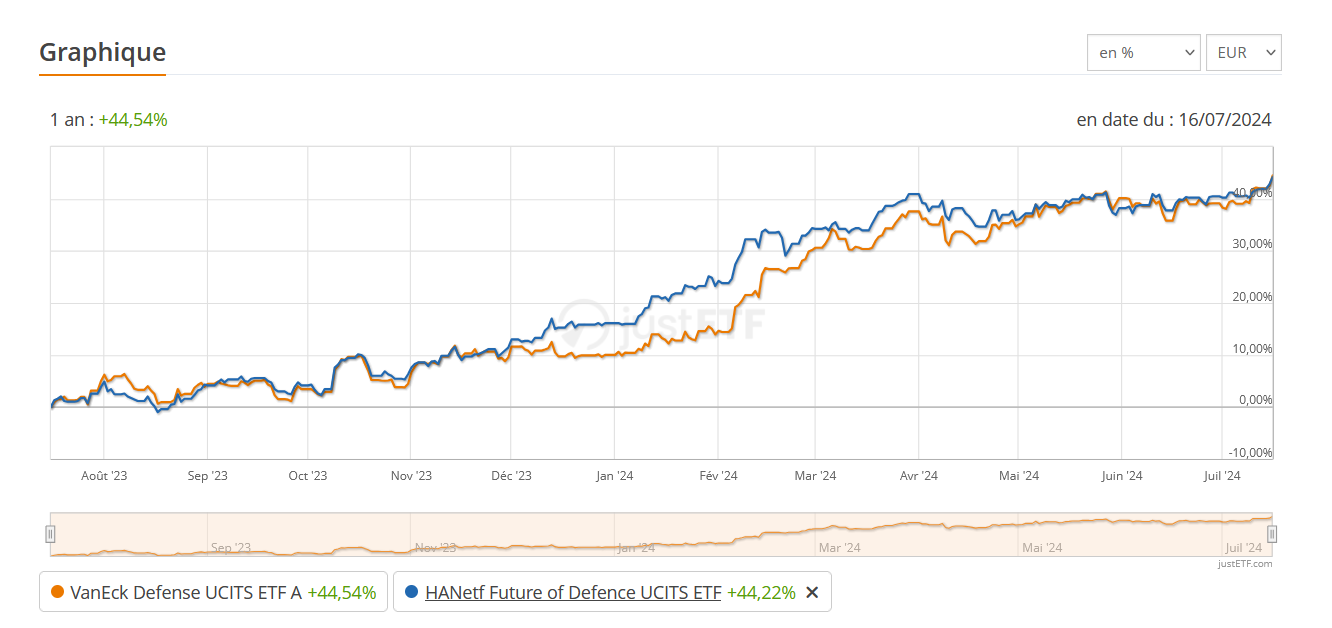Click the blue dot beside HANetf Future
1332x628 pixels.
411,592
